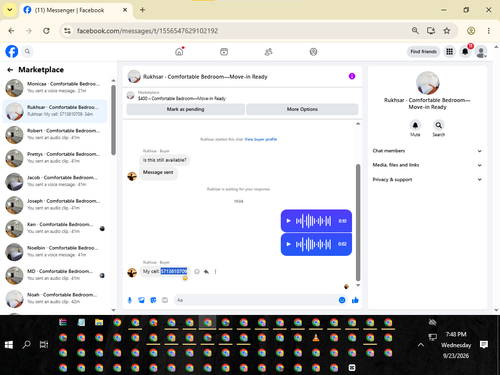This screenshot has height=375, width=500.
Task: Open more options for 'My cell' message
Action: pyautogui.click(x=215, y=272)
